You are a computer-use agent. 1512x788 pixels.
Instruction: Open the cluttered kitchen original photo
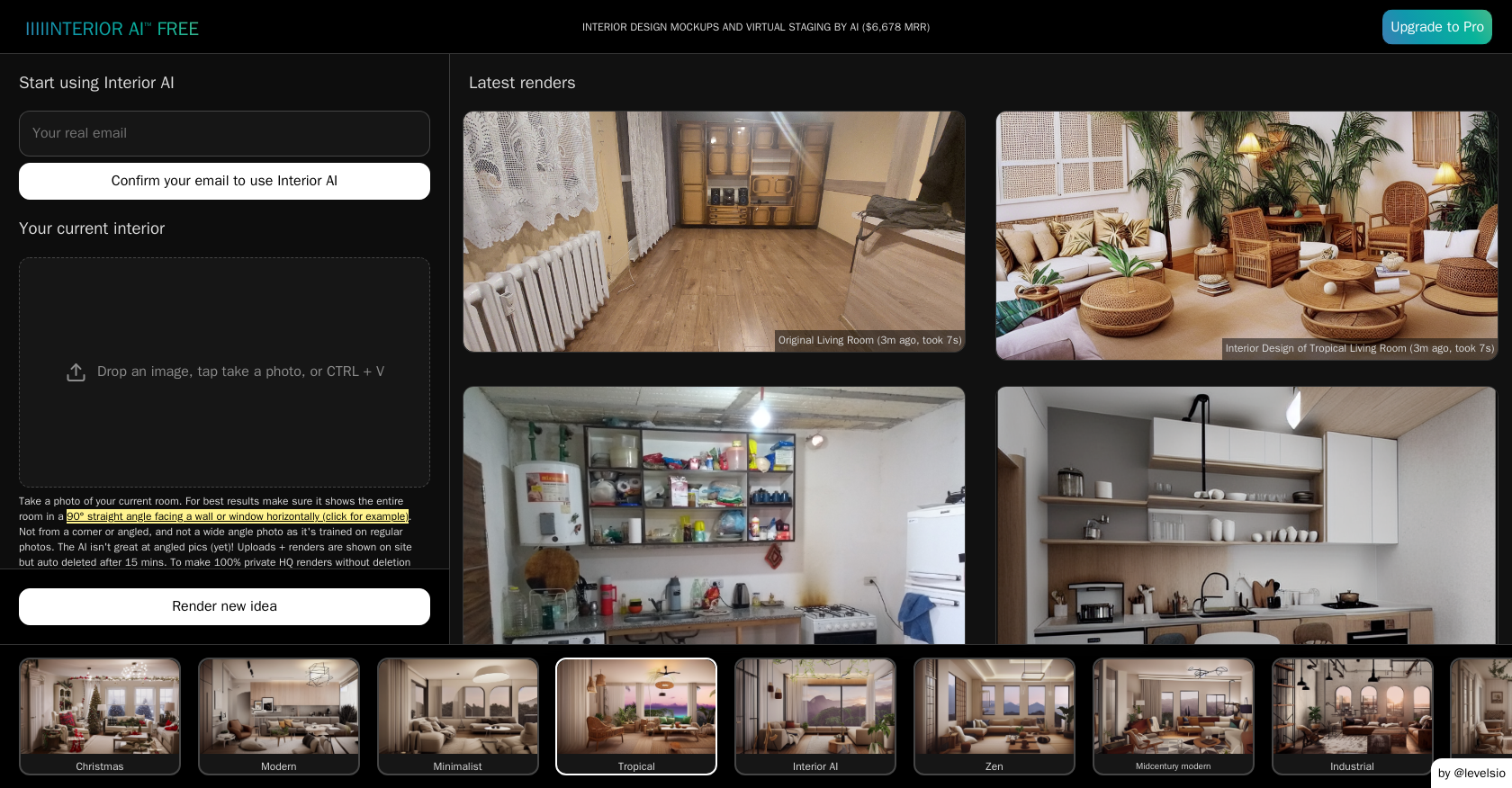coord(714,515)
